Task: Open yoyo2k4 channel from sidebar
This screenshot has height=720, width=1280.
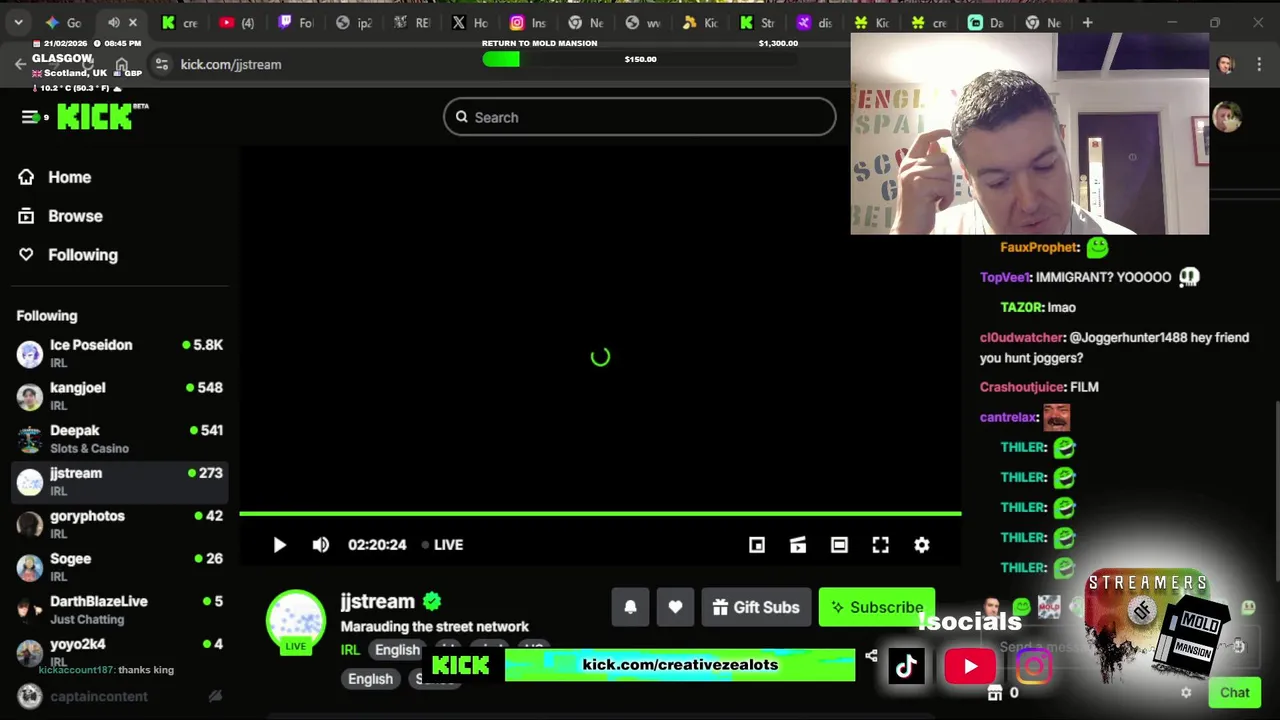Action: click(x=119, y=651)
